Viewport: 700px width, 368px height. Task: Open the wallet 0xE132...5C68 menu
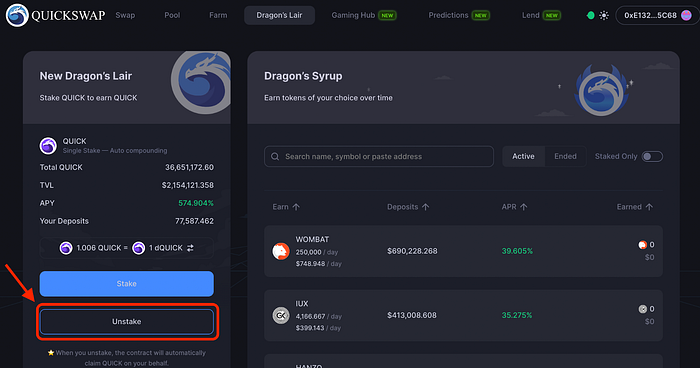(x=657, y=15)
